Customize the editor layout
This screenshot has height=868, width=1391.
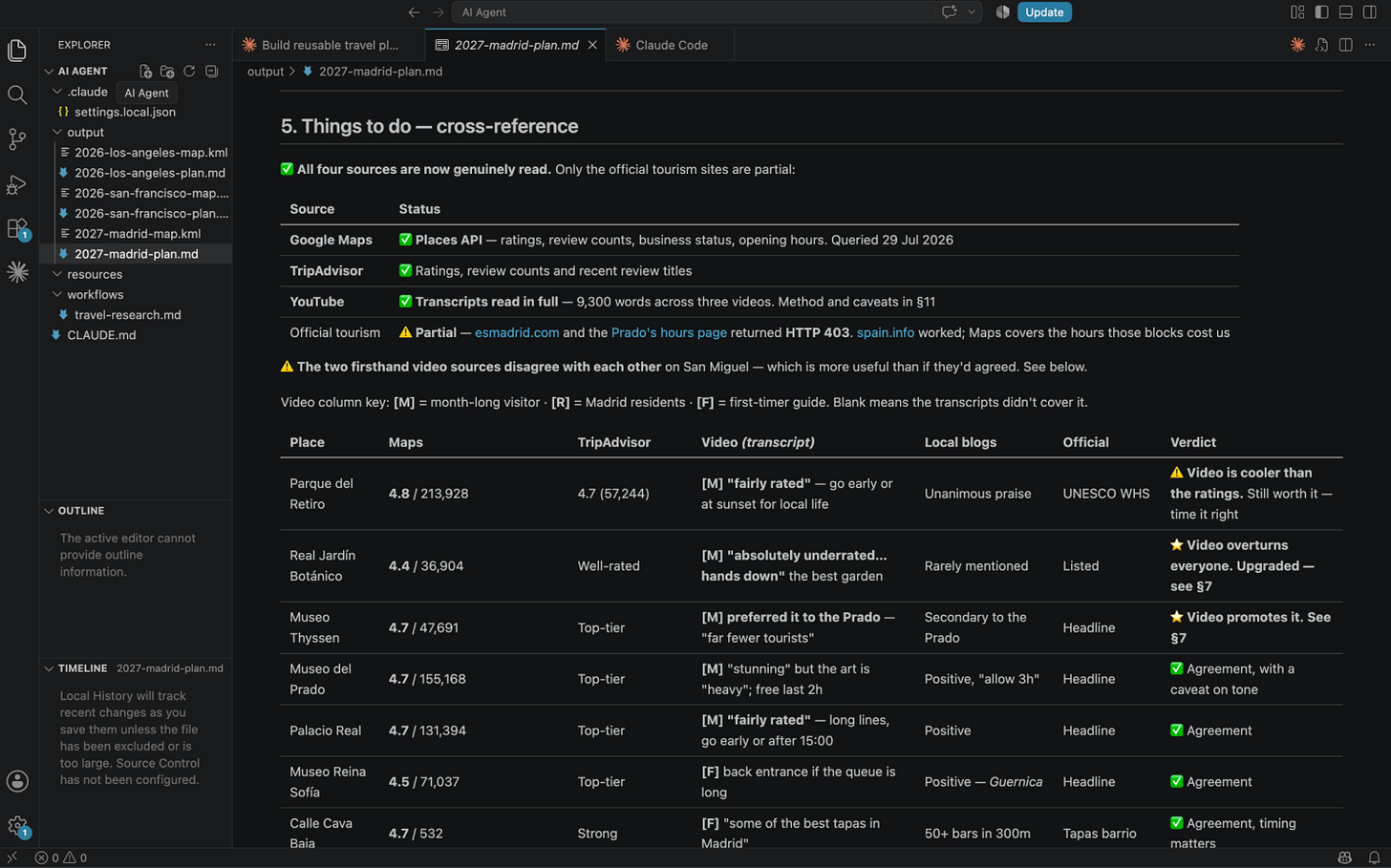[1297, 12]
